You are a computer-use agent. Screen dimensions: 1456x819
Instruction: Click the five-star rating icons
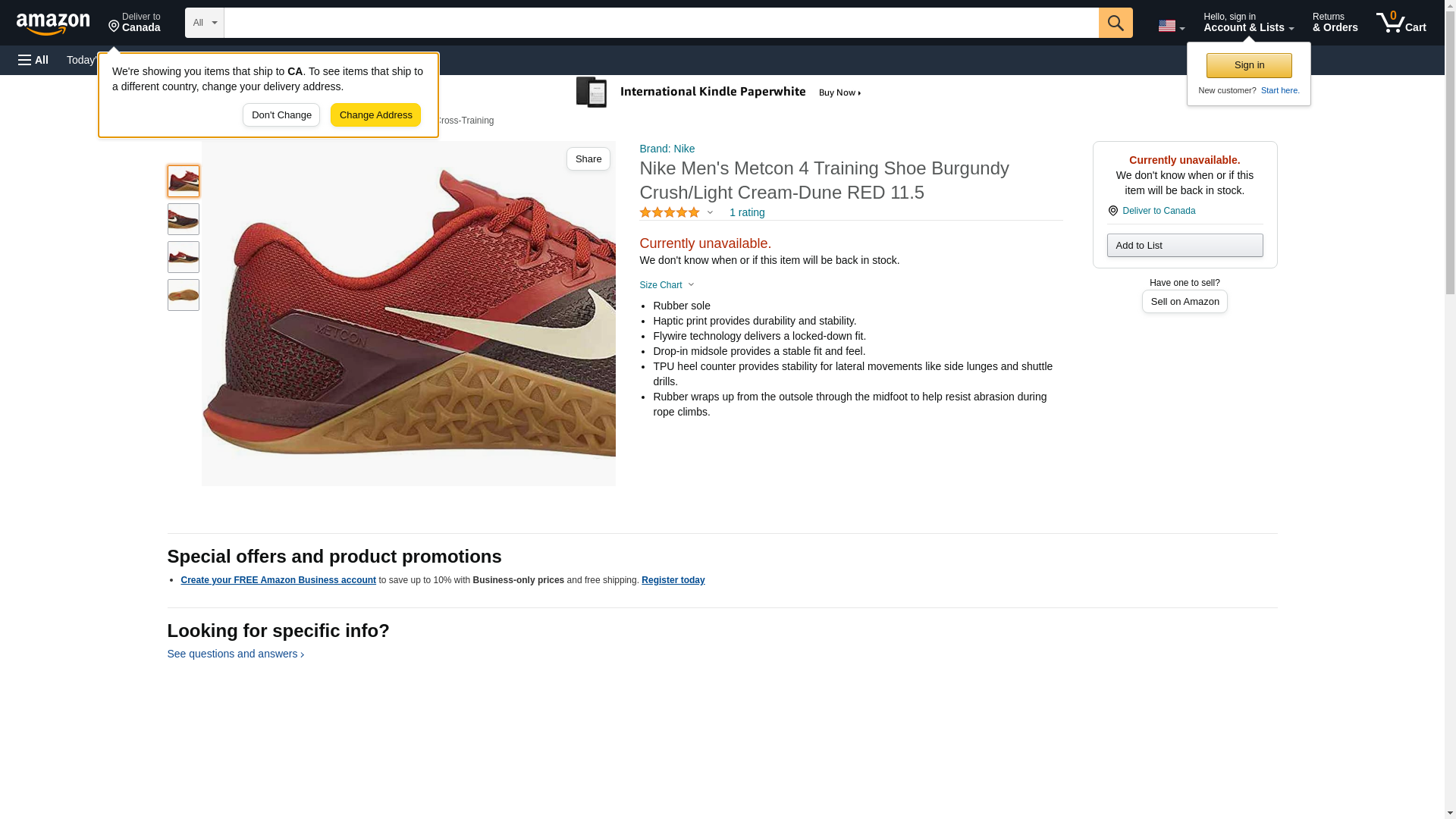(x=669, y=213)
